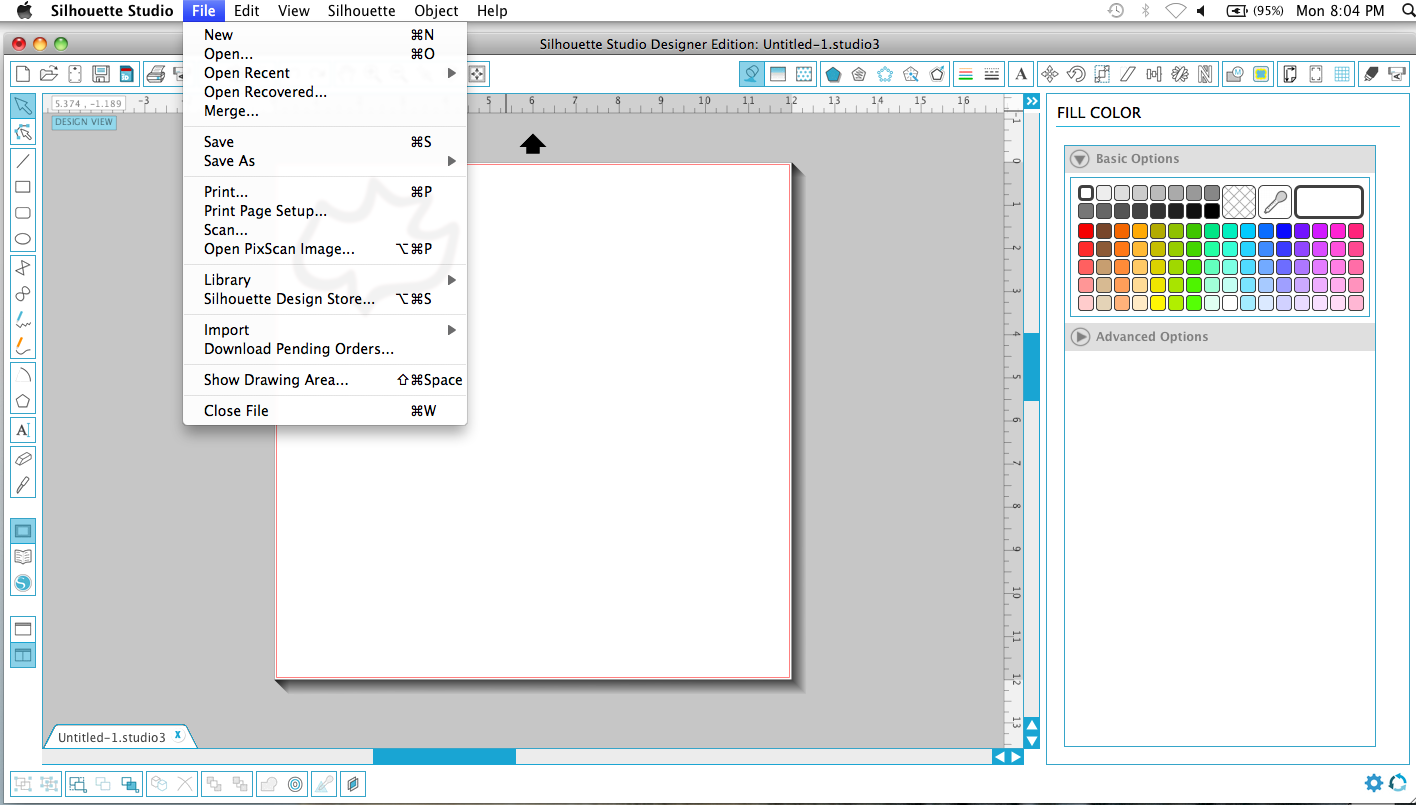This screenshot has width=1416, height=805.
Task: Click the vertical scrollbar thumb
Action: tap(1032, 366)
